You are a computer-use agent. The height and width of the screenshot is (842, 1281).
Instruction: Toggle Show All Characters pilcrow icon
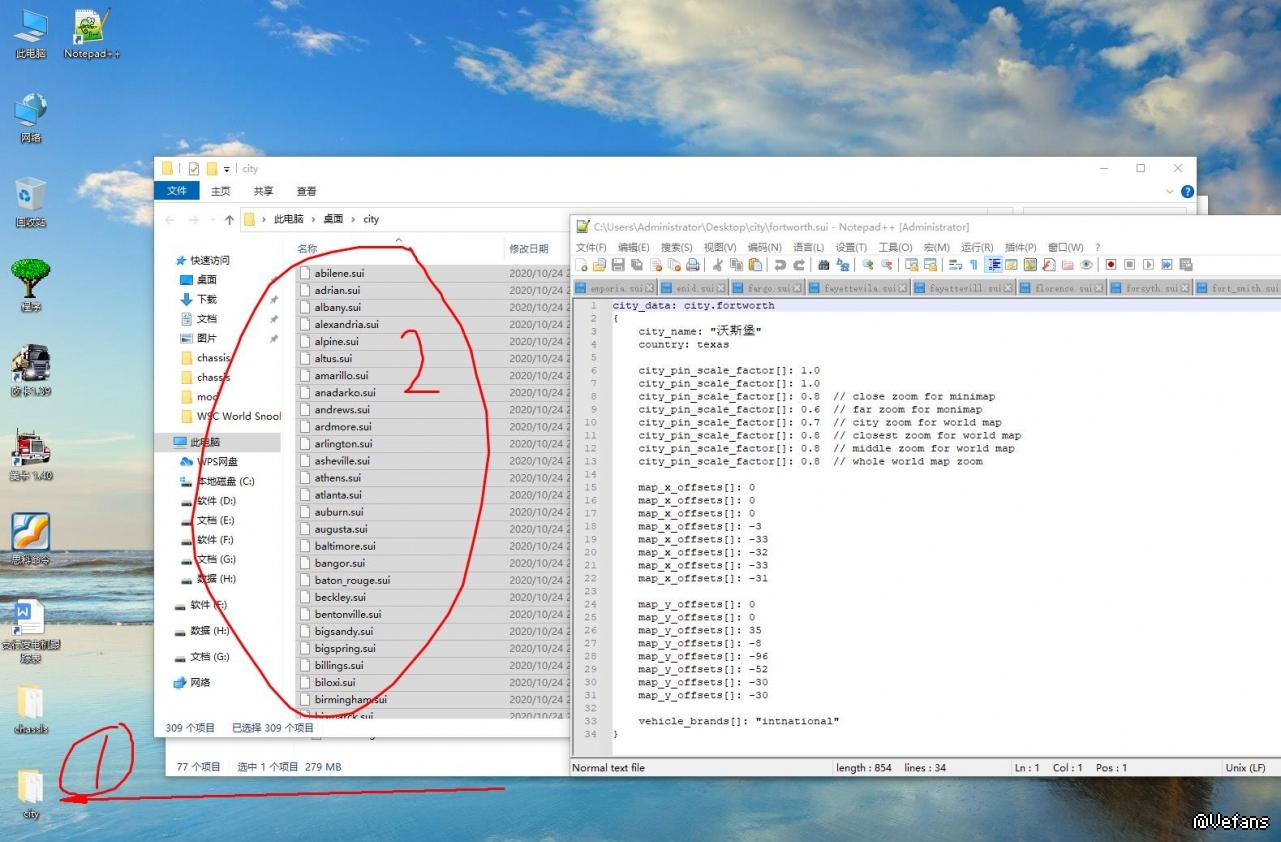[973, 265]
